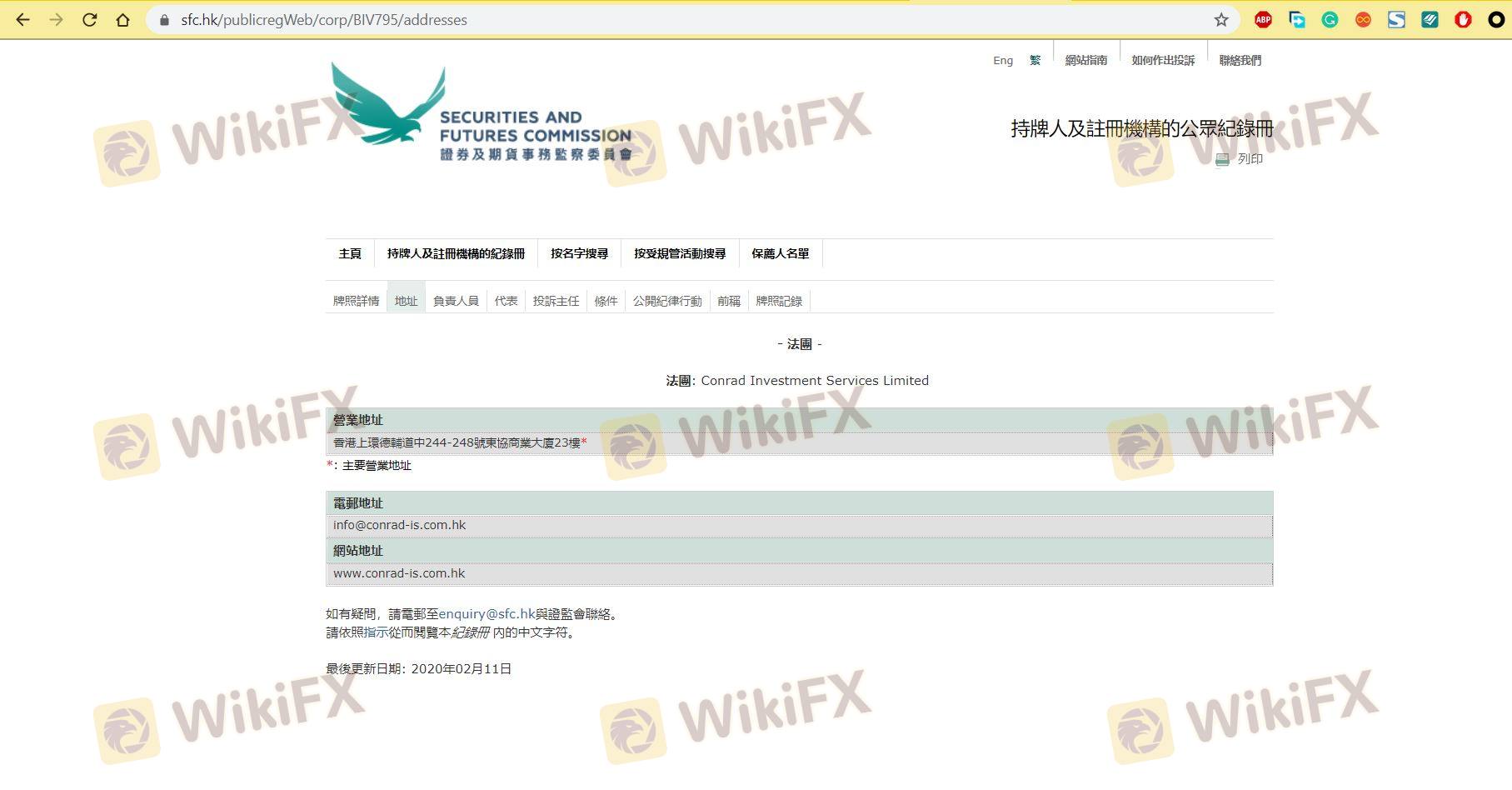This screenshot has width=1512, height=790.
Task: Select the 主頁 menu item
Action: coord(350,253)
